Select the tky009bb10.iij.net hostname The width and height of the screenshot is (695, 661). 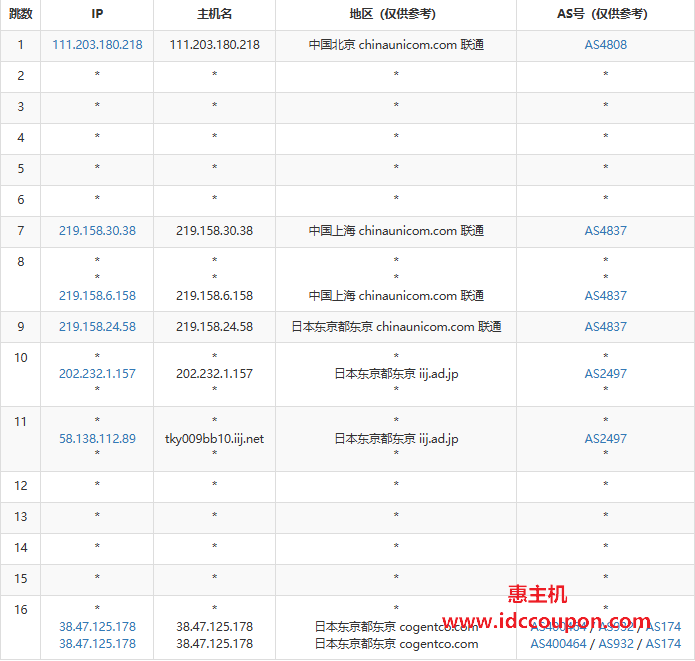coord(214,439)
